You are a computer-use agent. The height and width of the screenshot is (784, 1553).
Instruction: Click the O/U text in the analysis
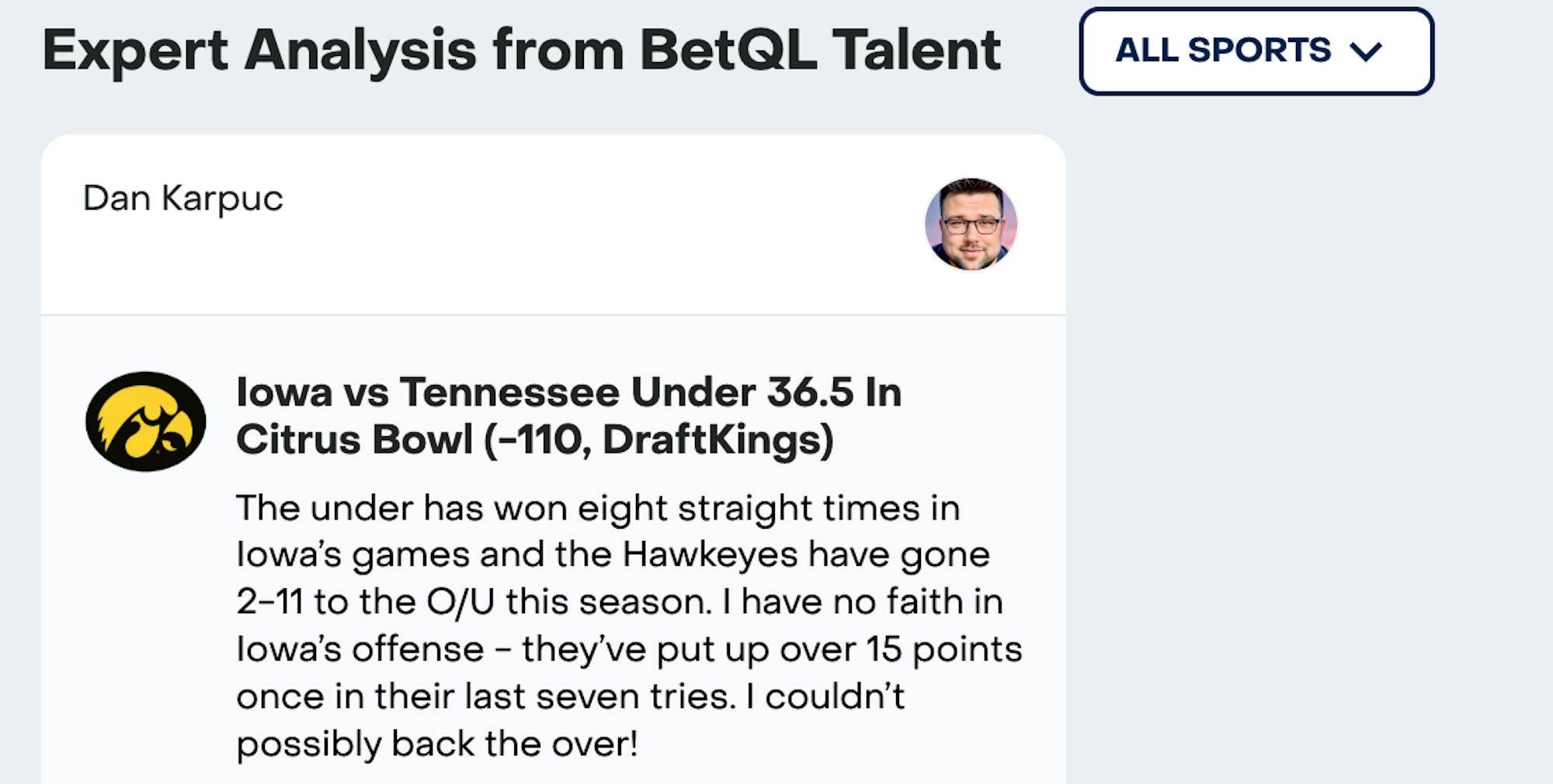click(460, 602)
